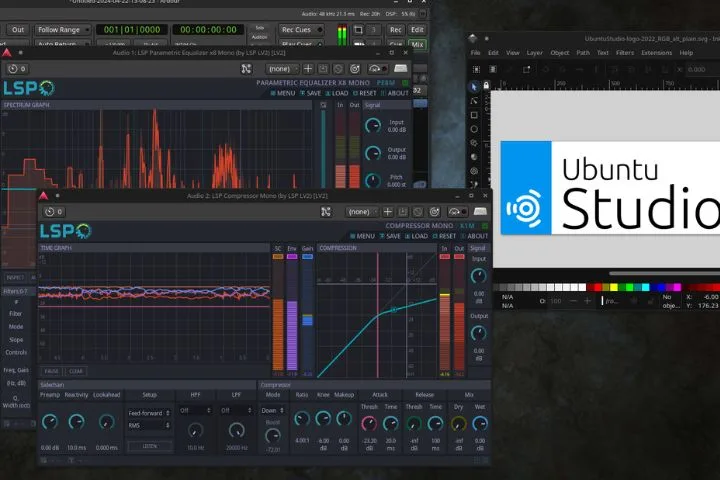Open the RMS sidechain mode dropdown
720x480 pixels.
(x=149, y=425)
